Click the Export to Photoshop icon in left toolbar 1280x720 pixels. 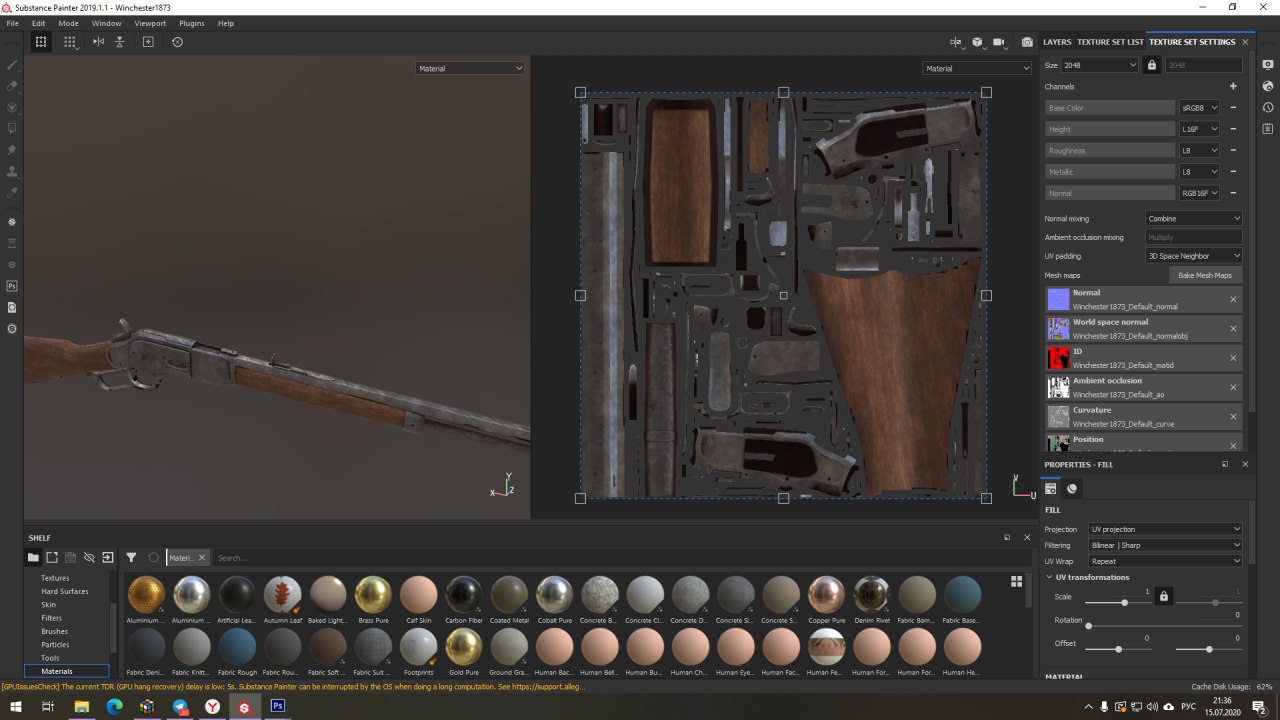tap(12, 286)
